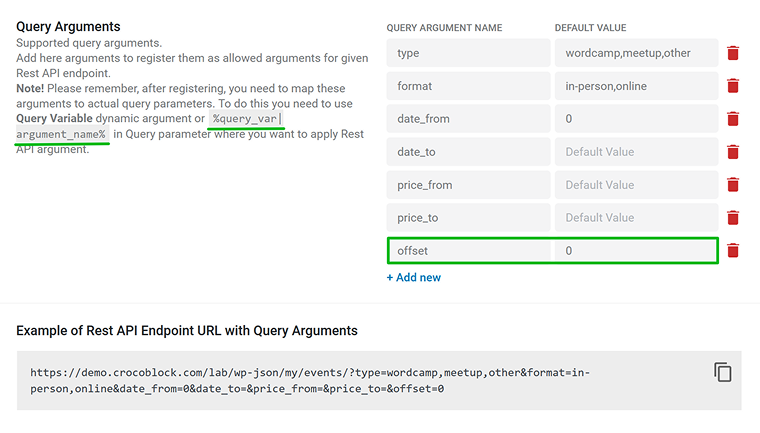Edit the offset default value field
This screenshot has width=760, height=433.
635,251
